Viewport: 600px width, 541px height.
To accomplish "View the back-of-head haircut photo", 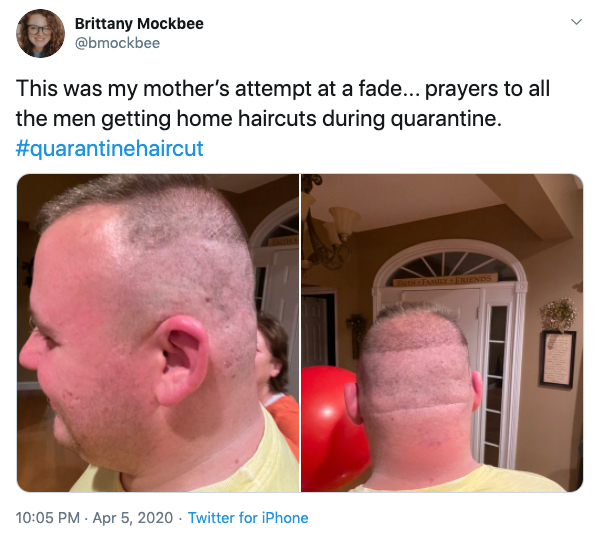I will point(442,333).
